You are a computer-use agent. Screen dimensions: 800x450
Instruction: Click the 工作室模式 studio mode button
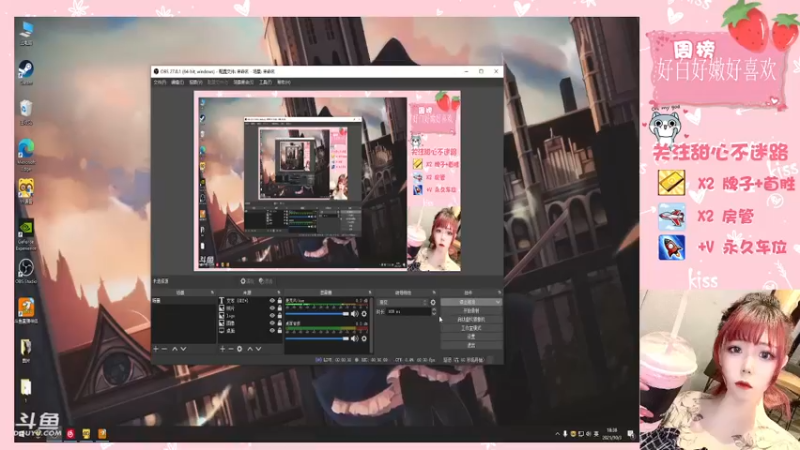click(x=471, y=328)
